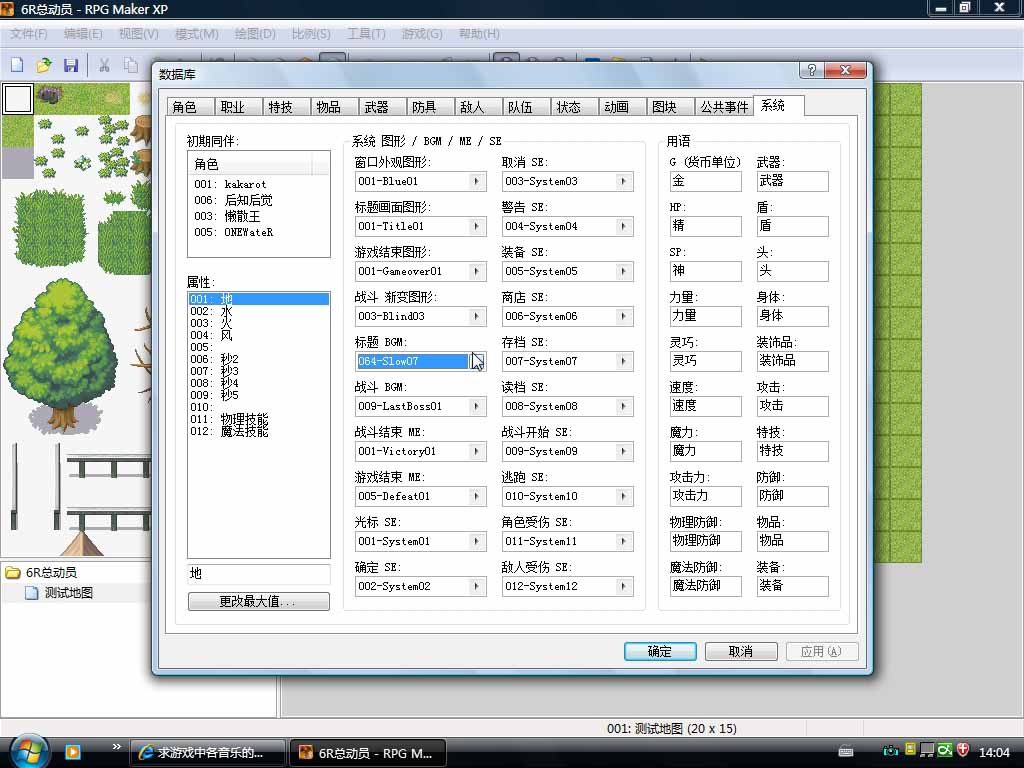Expand the 标题 BGM selector arrow
This screenshot has width=1024, height=768.
(x=477, y=361)
